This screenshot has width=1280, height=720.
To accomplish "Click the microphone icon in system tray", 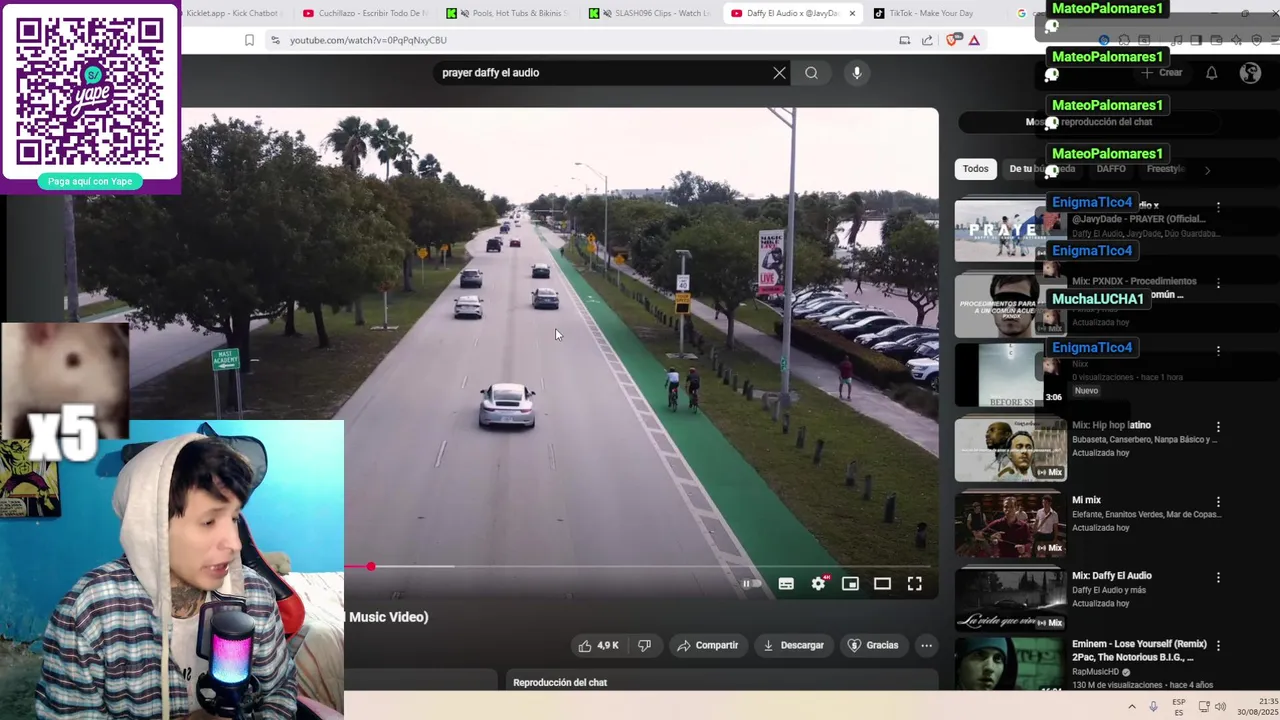I will pos(1153,706).
